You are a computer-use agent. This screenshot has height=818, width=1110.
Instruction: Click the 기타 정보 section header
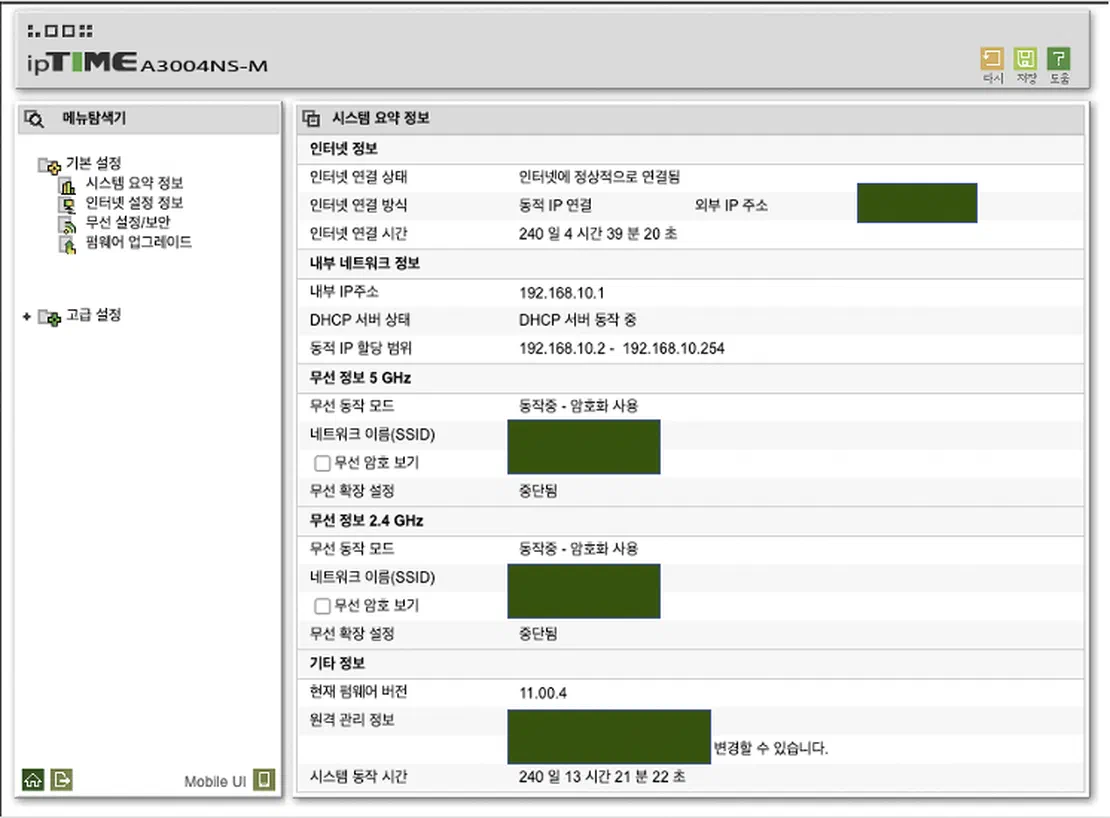click(x=337, y=664)
